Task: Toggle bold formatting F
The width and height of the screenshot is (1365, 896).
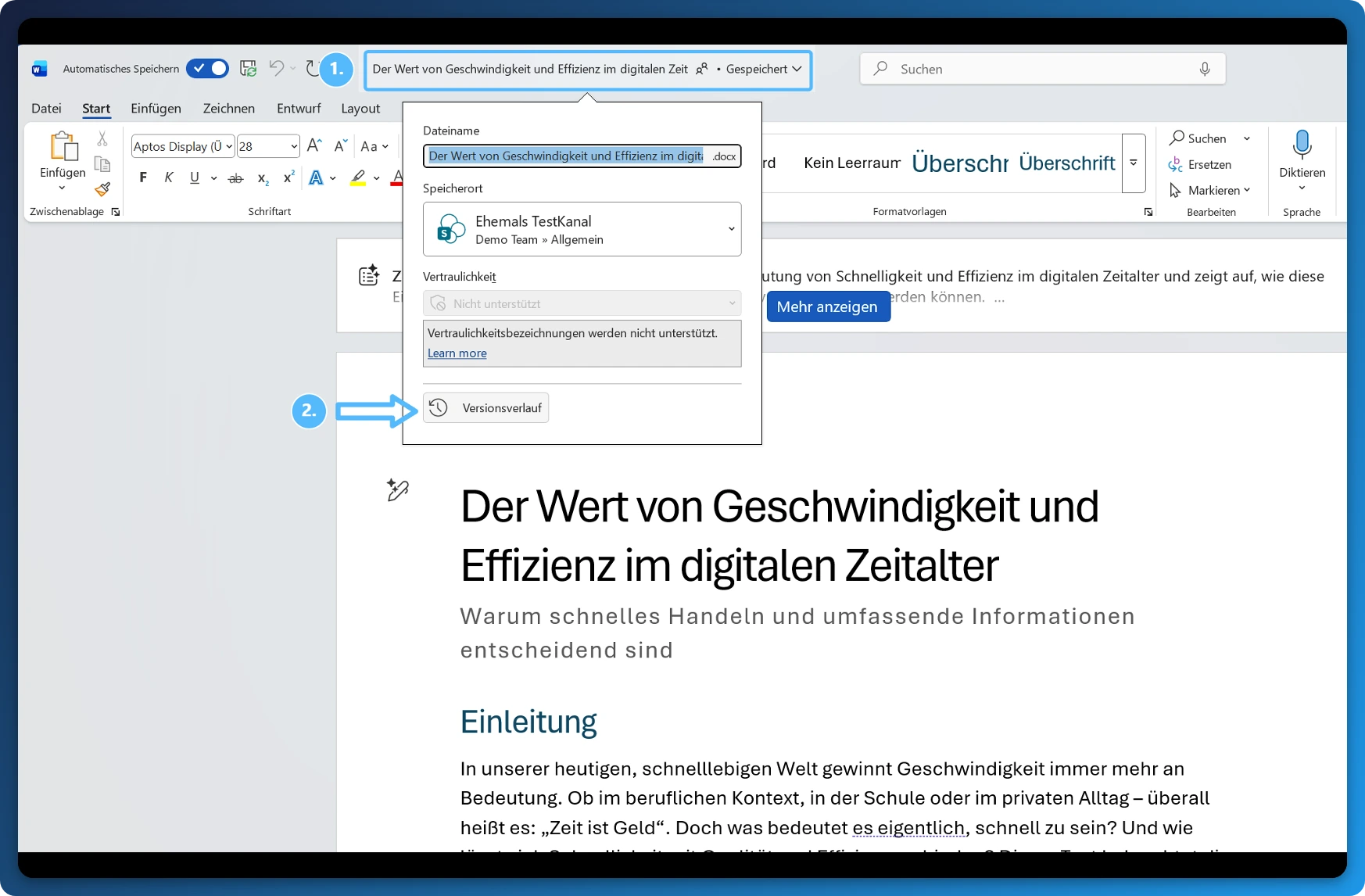Action: click(143, 177)
